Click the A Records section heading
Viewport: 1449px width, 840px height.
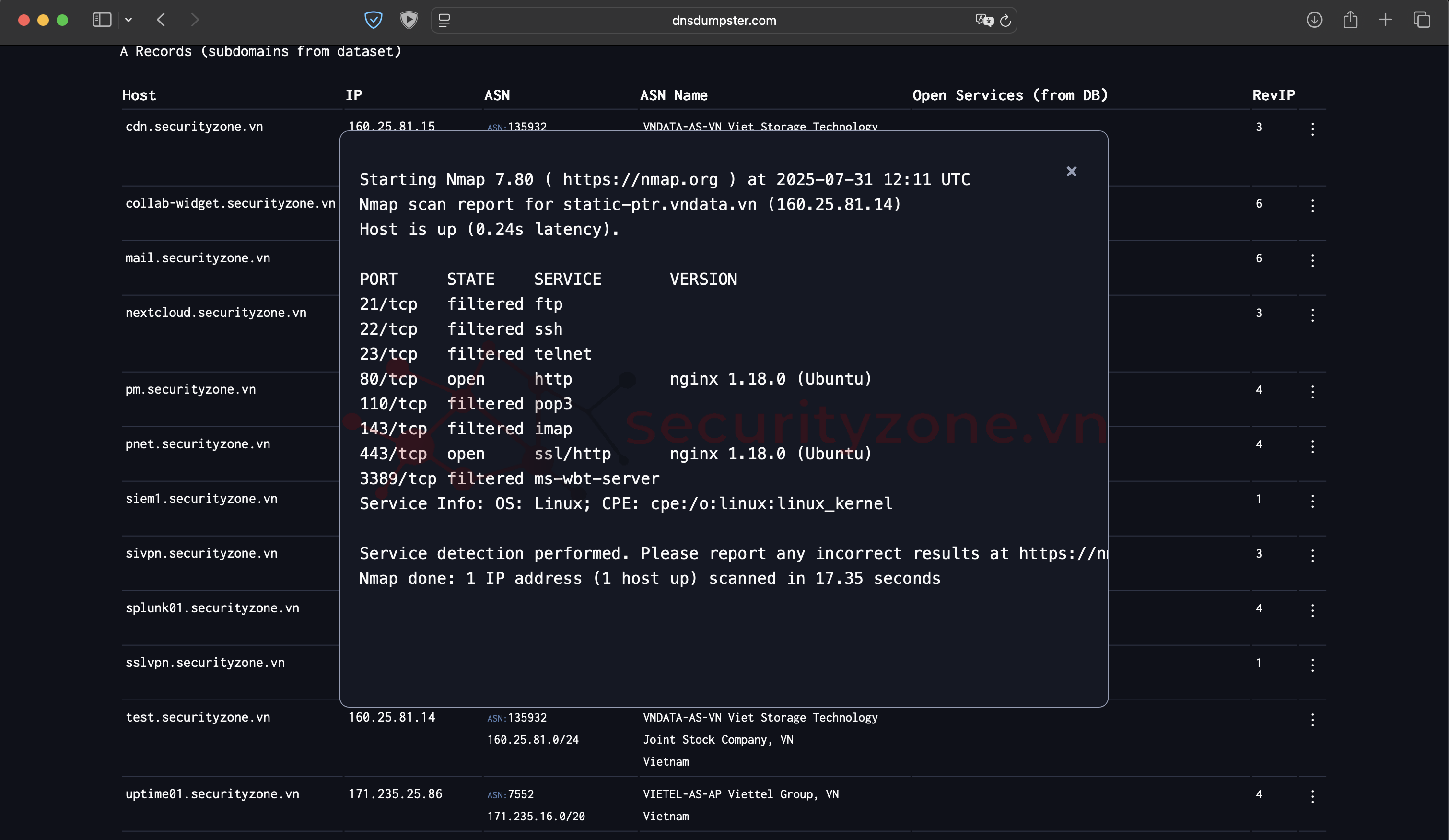(260, 52)
